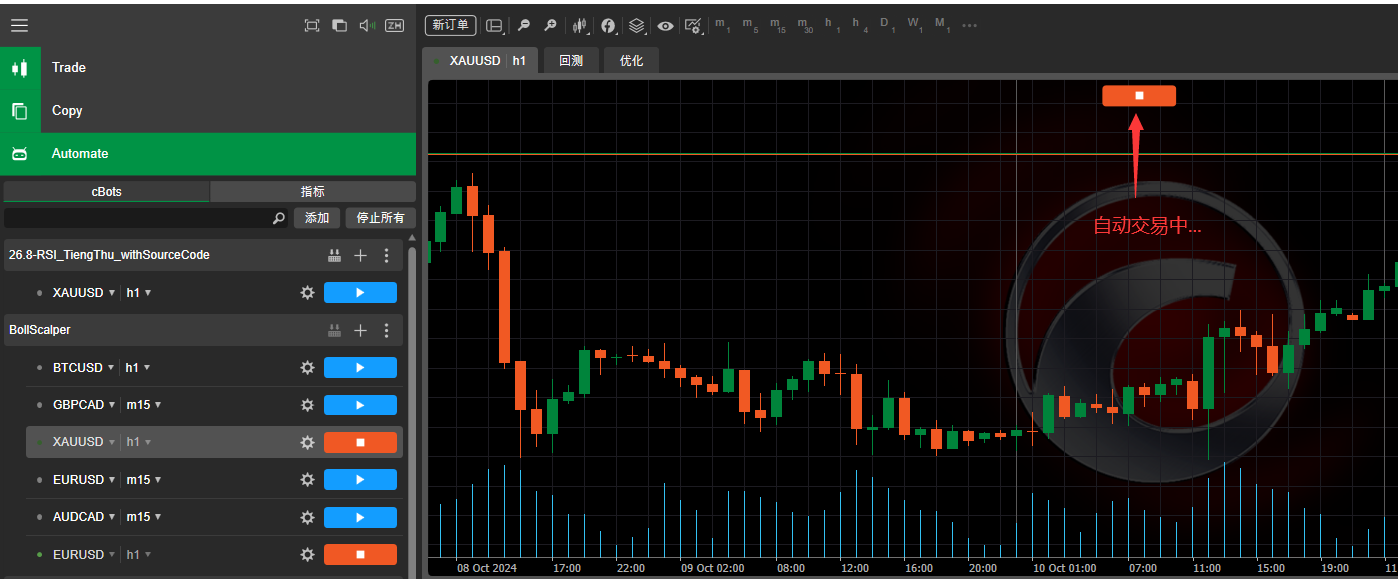Mute sounds with the speaker icon
1398x579 pixels.
tap(367, 26)
